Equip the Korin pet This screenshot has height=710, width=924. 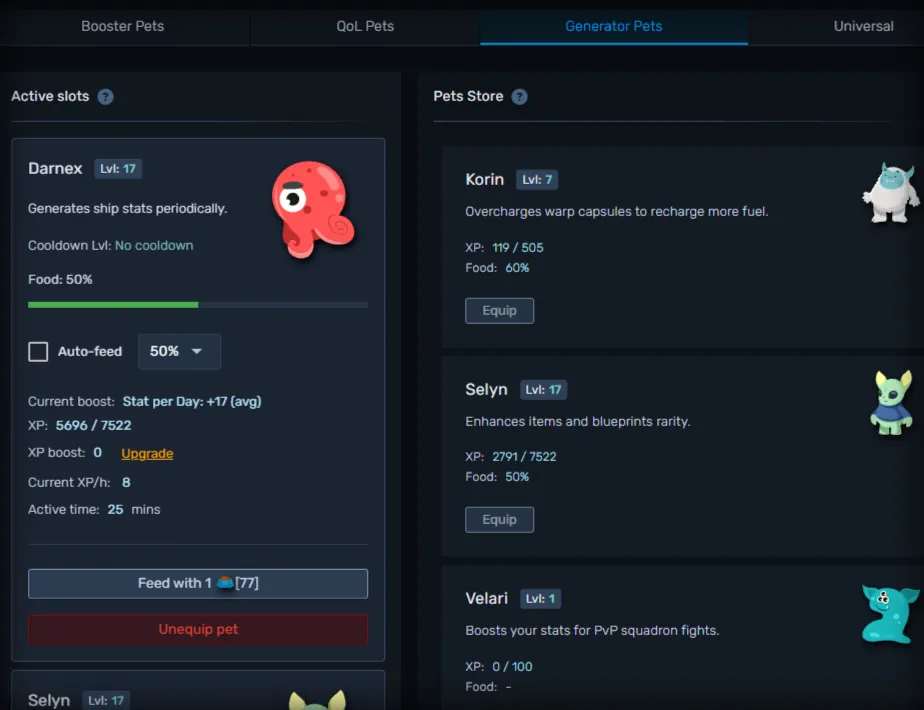[x=500, y=311]
